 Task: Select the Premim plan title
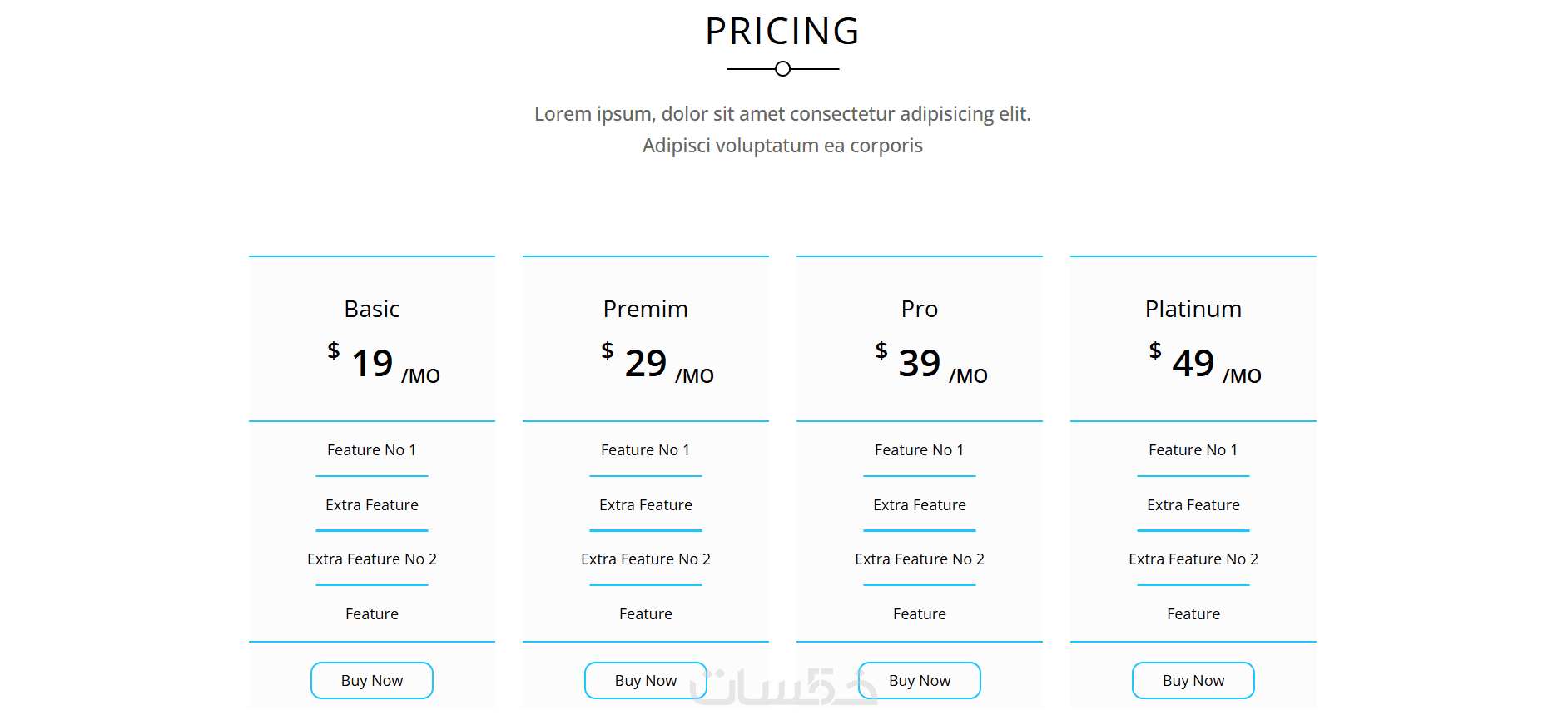coord(646,309)
